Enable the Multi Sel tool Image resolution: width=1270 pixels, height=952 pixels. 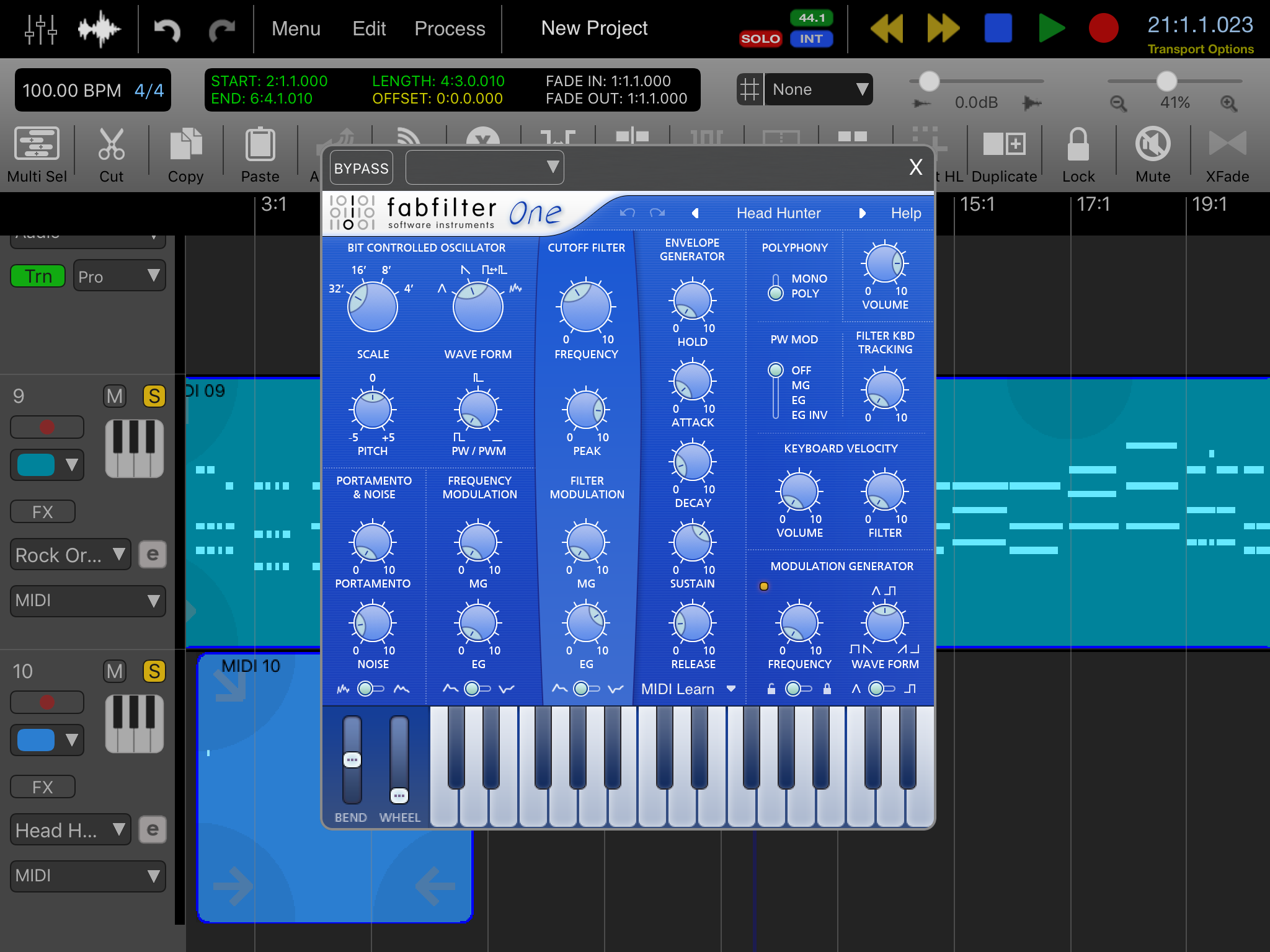point(37,156)
